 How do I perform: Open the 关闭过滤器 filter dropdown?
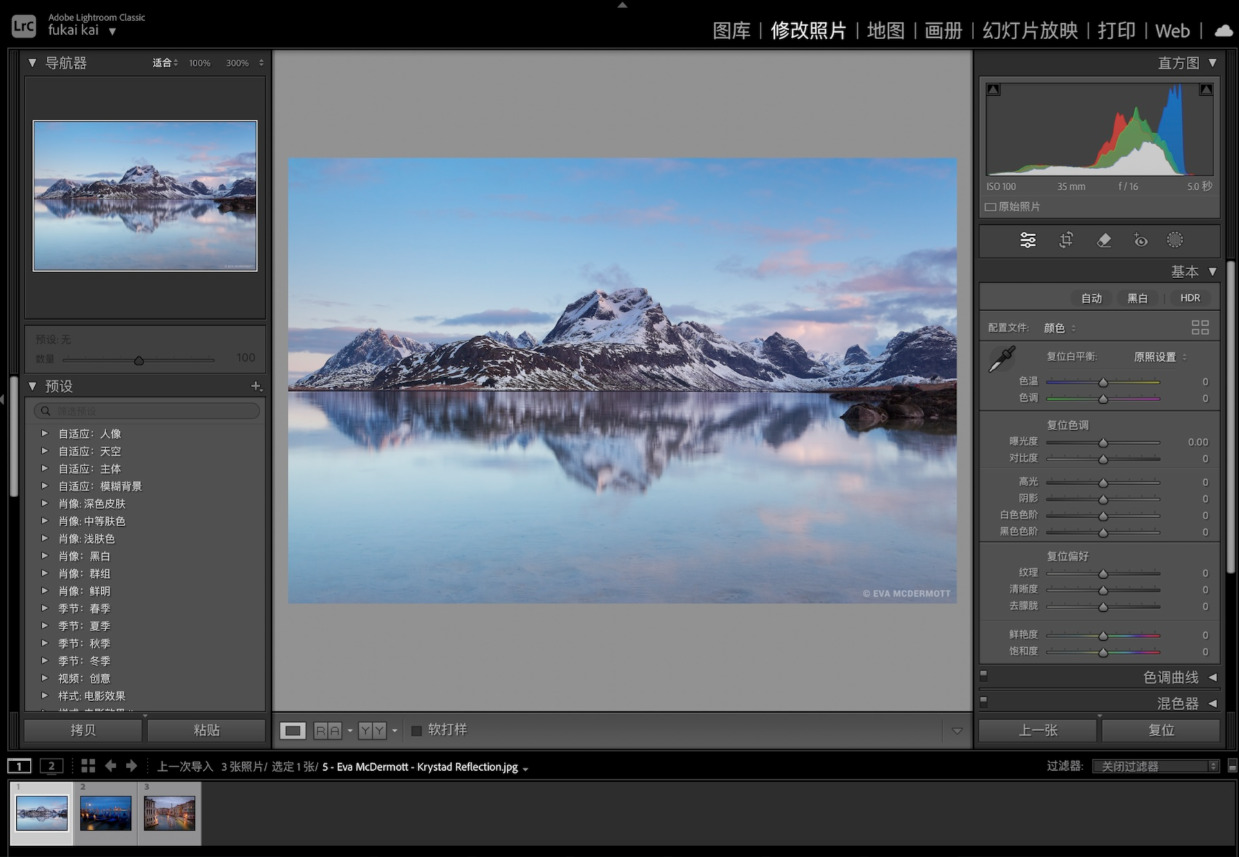point(1155,766)
